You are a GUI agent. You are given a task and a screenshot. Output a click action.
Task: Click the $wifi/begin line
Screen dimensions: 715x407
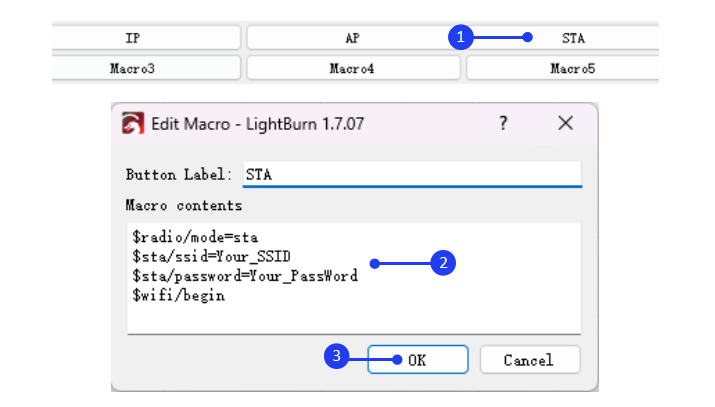(178, 295)
